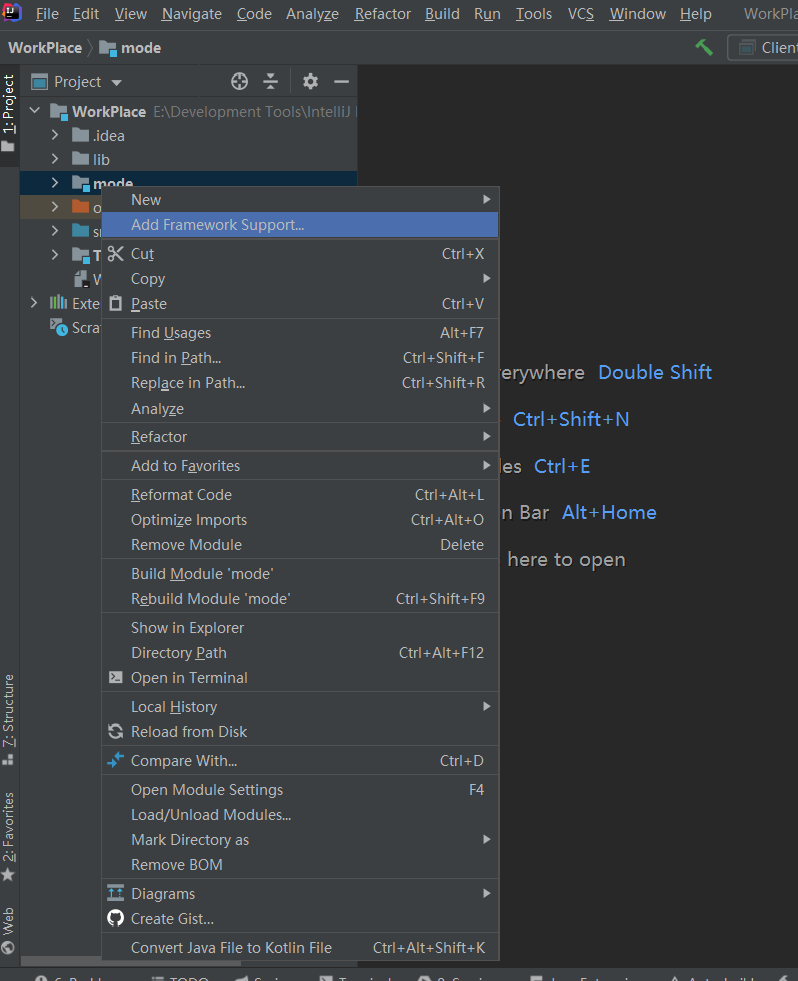Select the WorkPlace project root row

pos(188,111)
